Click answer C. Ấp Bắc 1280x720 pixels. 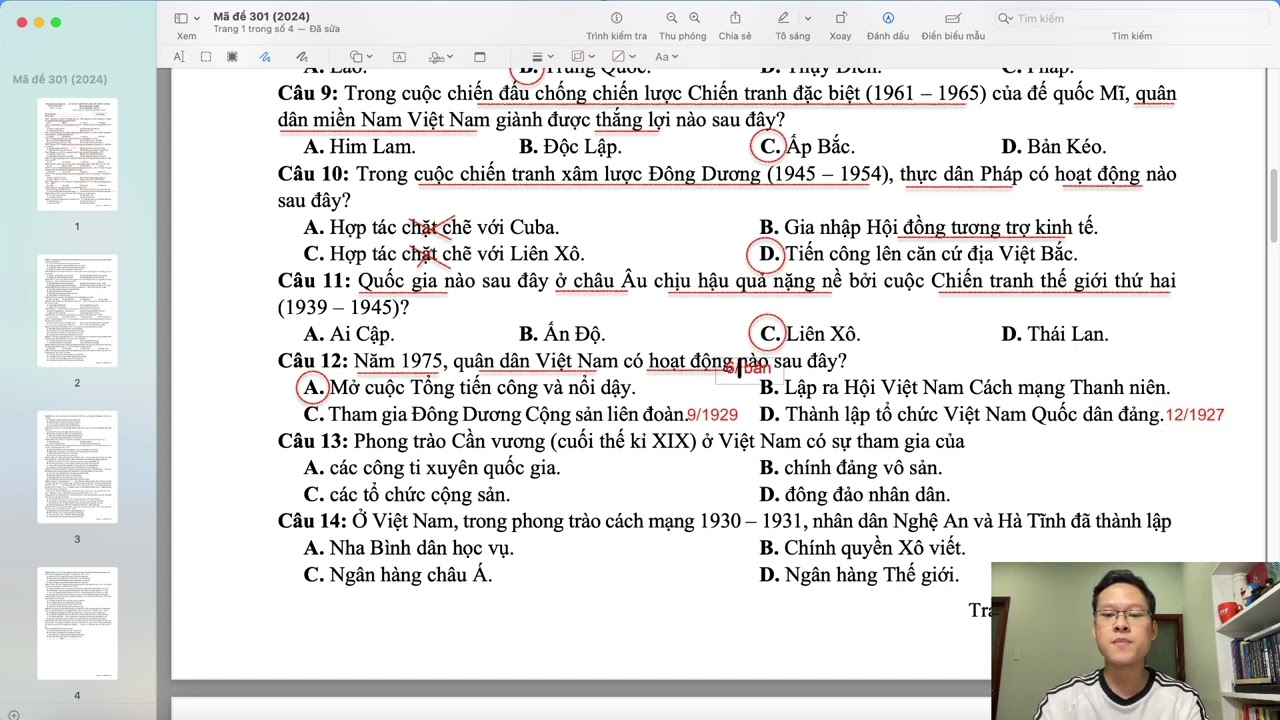pos(807,147)
